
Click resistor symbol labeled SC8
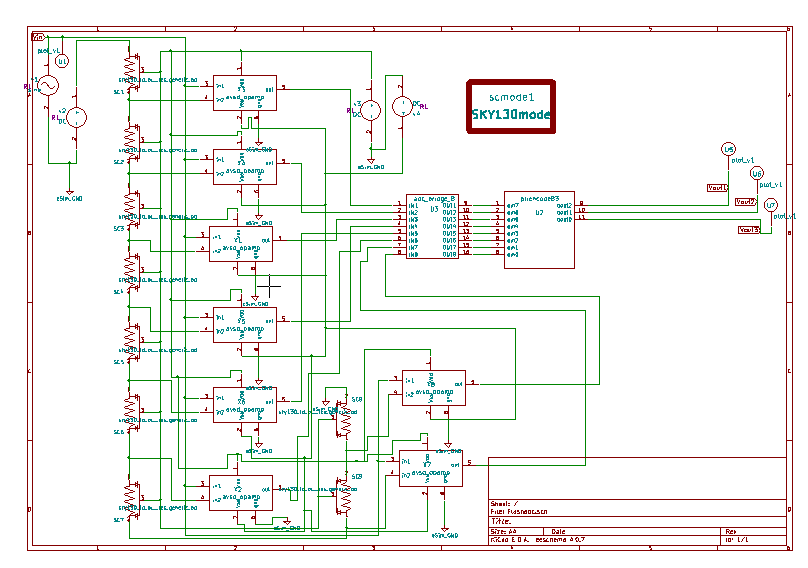click(344, 420)
